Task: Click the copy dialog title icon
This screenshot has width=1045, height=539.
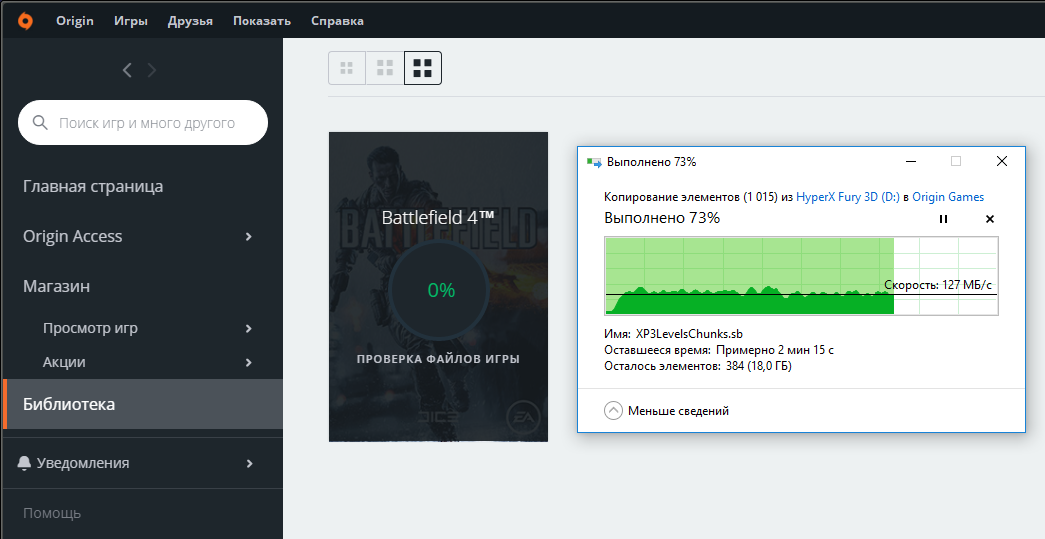Action: [594, 162]
